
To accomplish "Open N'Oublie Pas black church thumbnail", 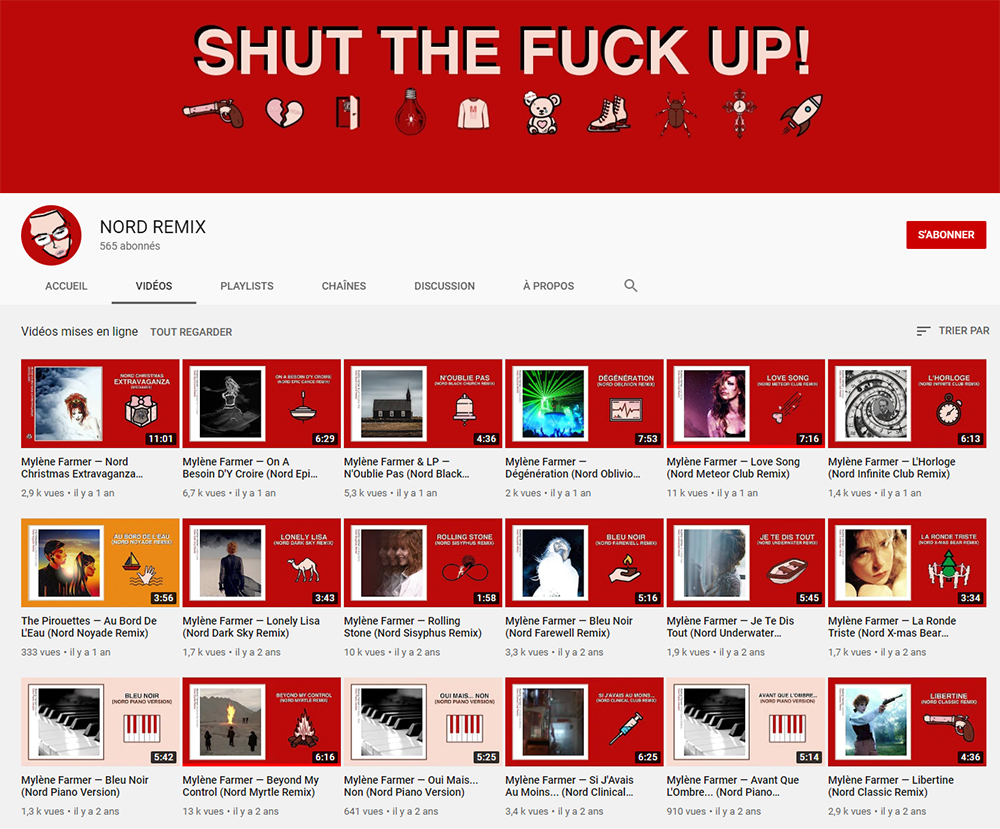I will coord(423,403).
